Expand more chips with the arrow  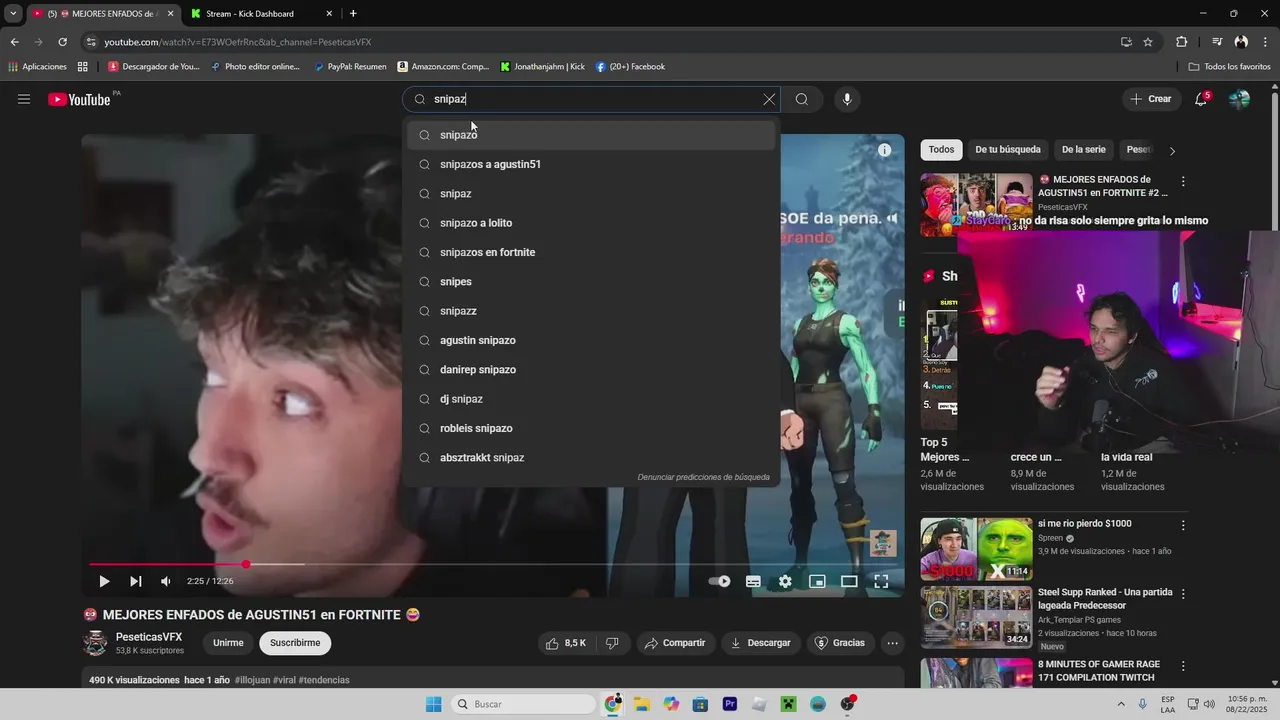click(x=1172, y=151)
